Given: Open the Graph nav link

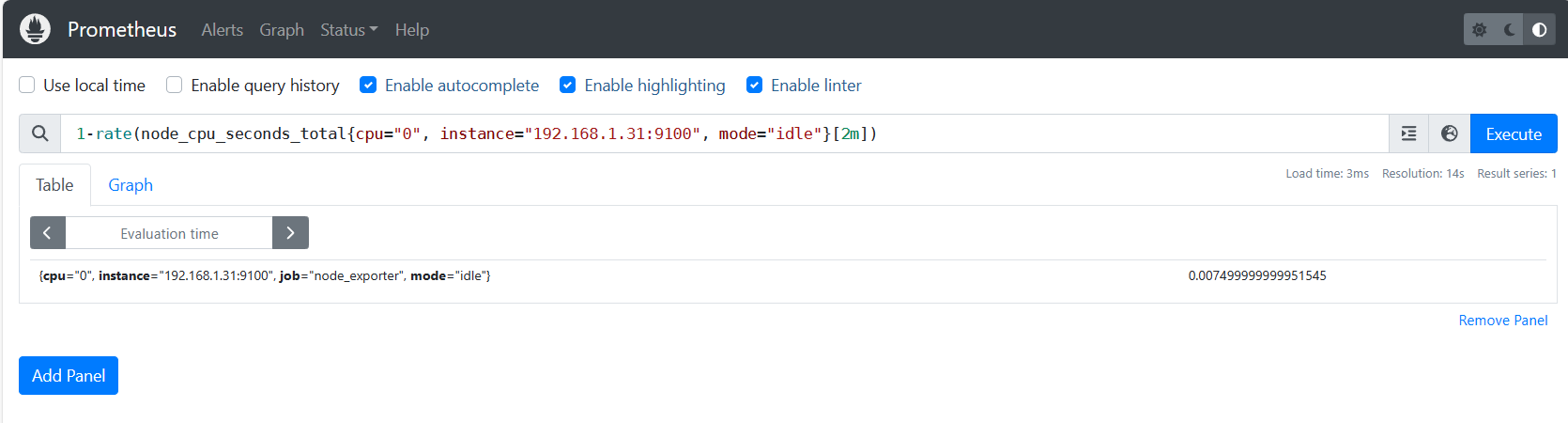Looking at the screenshot, I should [282, 30].
